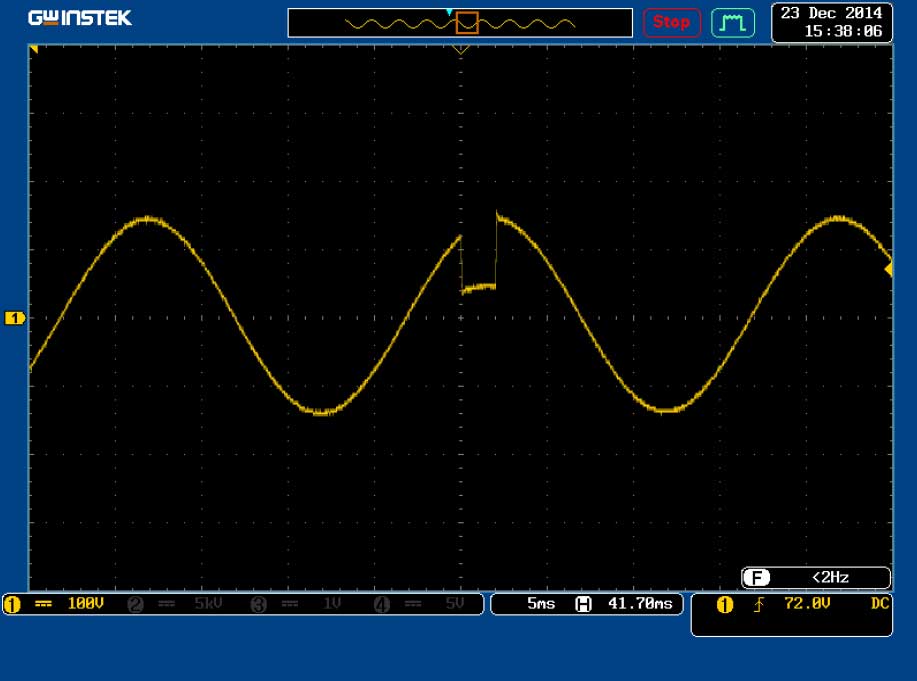Click the green acquisition mode waveform icon
Viewport: 917px width, 681px height.
click(x=732, y=22)
